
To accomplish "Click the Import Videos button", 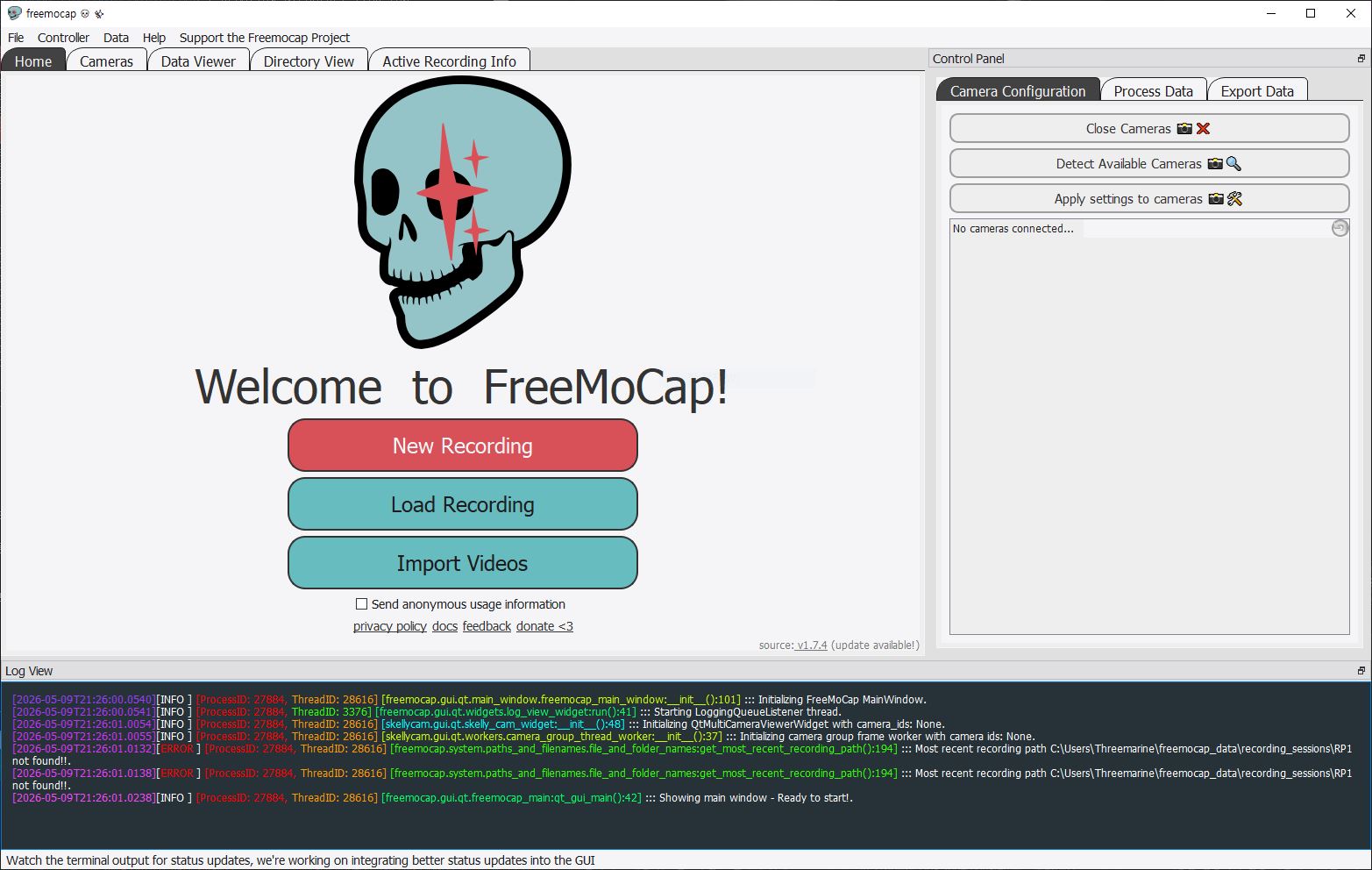I will pos(462,563).
